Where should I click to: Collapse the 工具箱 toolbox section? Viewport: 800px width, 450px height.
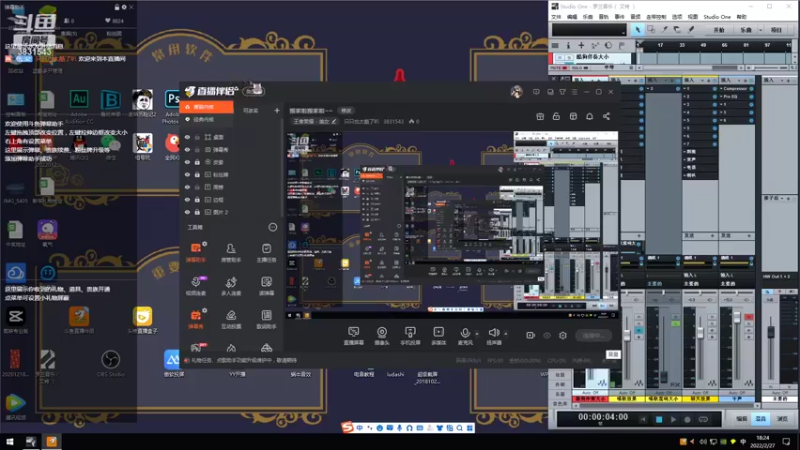tap(272, 227)
